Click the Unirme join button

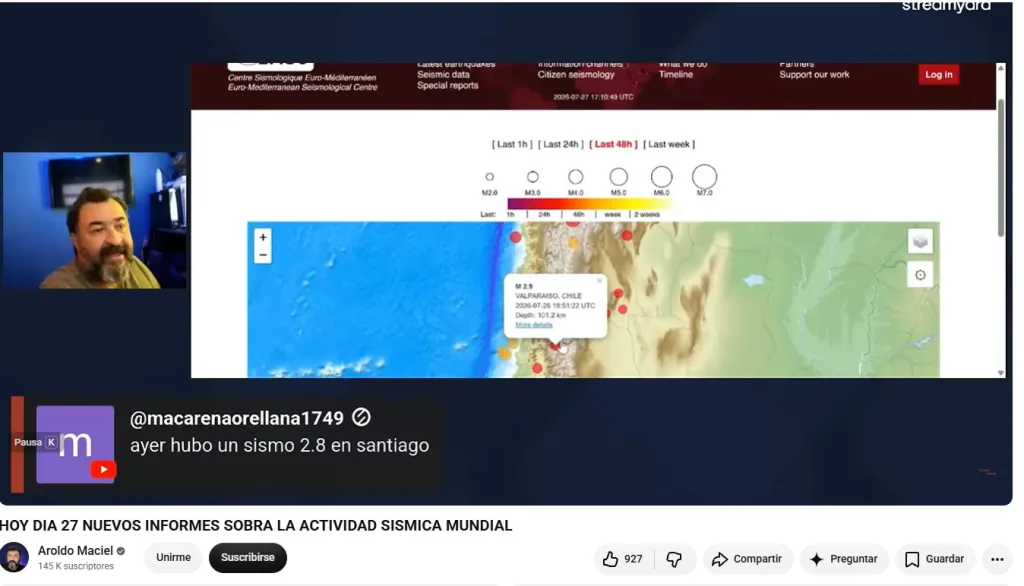(x=173, y=557)
